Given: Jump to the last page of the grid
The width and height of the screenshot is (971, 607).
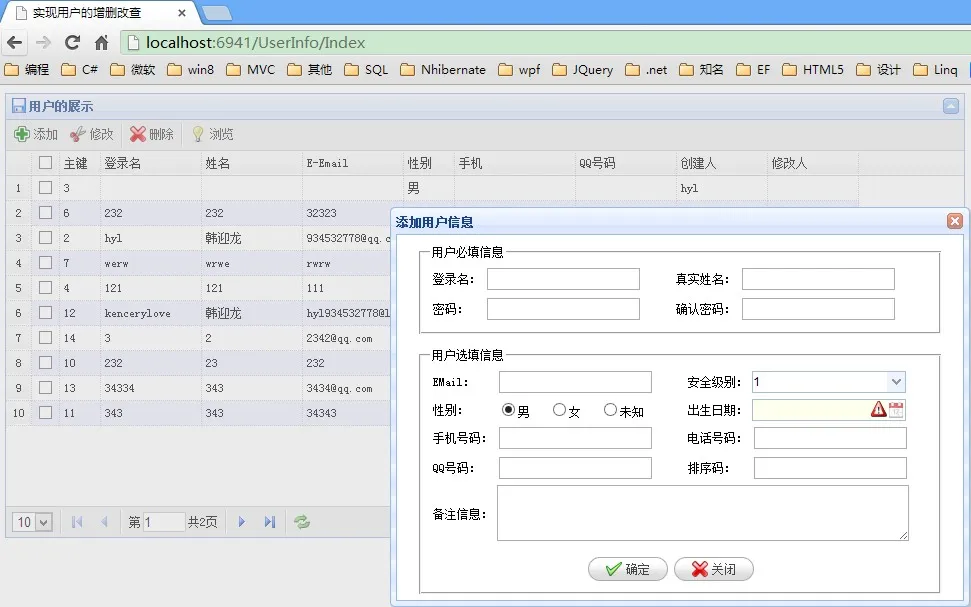Looking at the screenshot, I should click(x=269, y=522).
